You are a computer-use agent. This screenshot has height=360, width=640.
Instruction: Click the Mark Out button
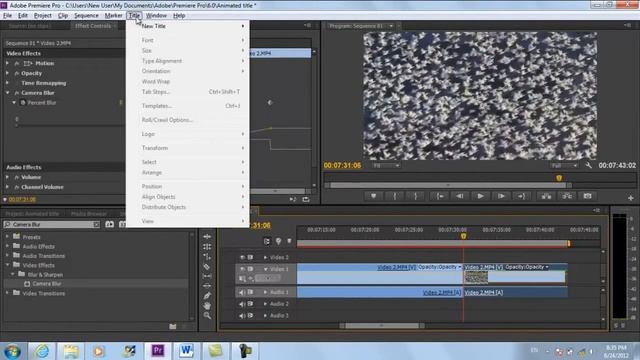[416, 196]
